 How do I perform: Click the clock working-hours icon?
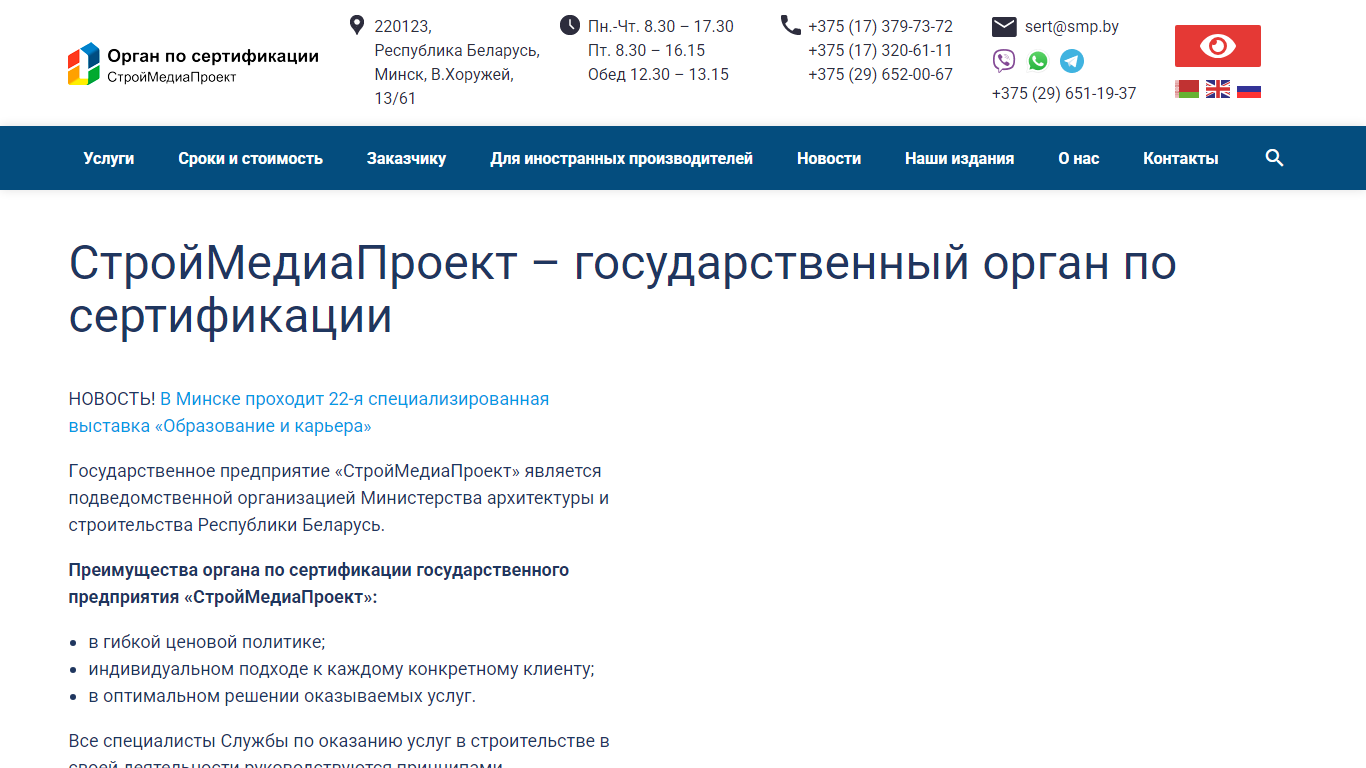click(x=570, y=25)
